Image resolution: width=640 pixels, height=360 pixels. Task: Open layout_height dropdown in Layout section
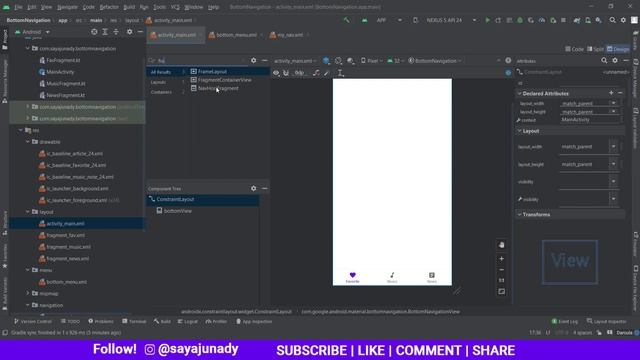coord(613,164)
